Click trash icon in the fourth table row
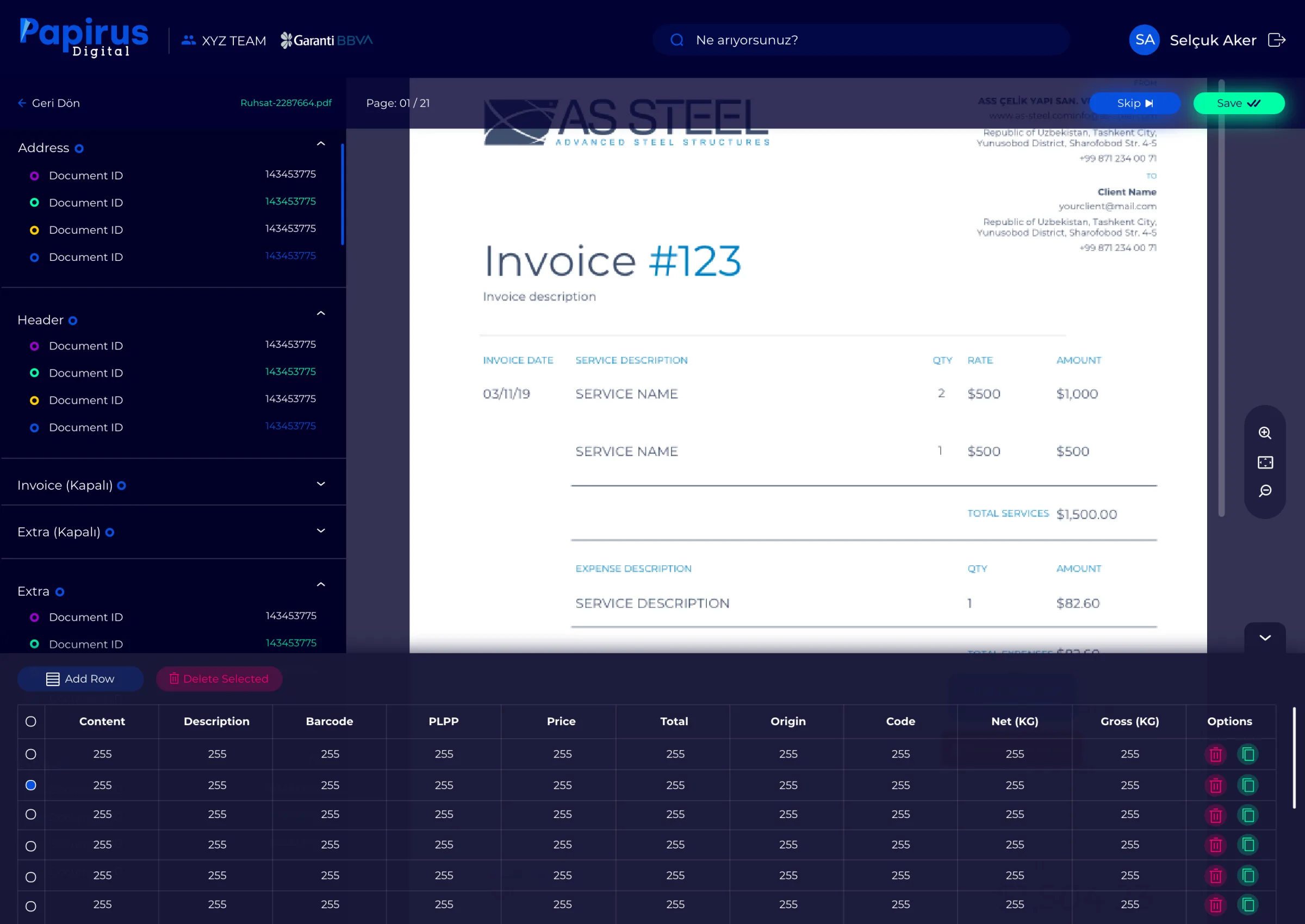The image size is (1305, 924). click(1215, 845)
